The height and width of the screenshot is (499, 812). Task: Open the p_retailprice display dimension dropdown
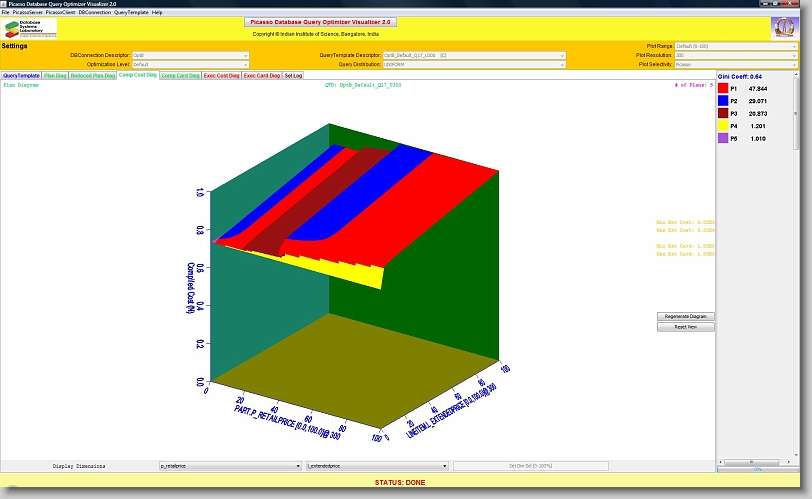coord(230,466)
